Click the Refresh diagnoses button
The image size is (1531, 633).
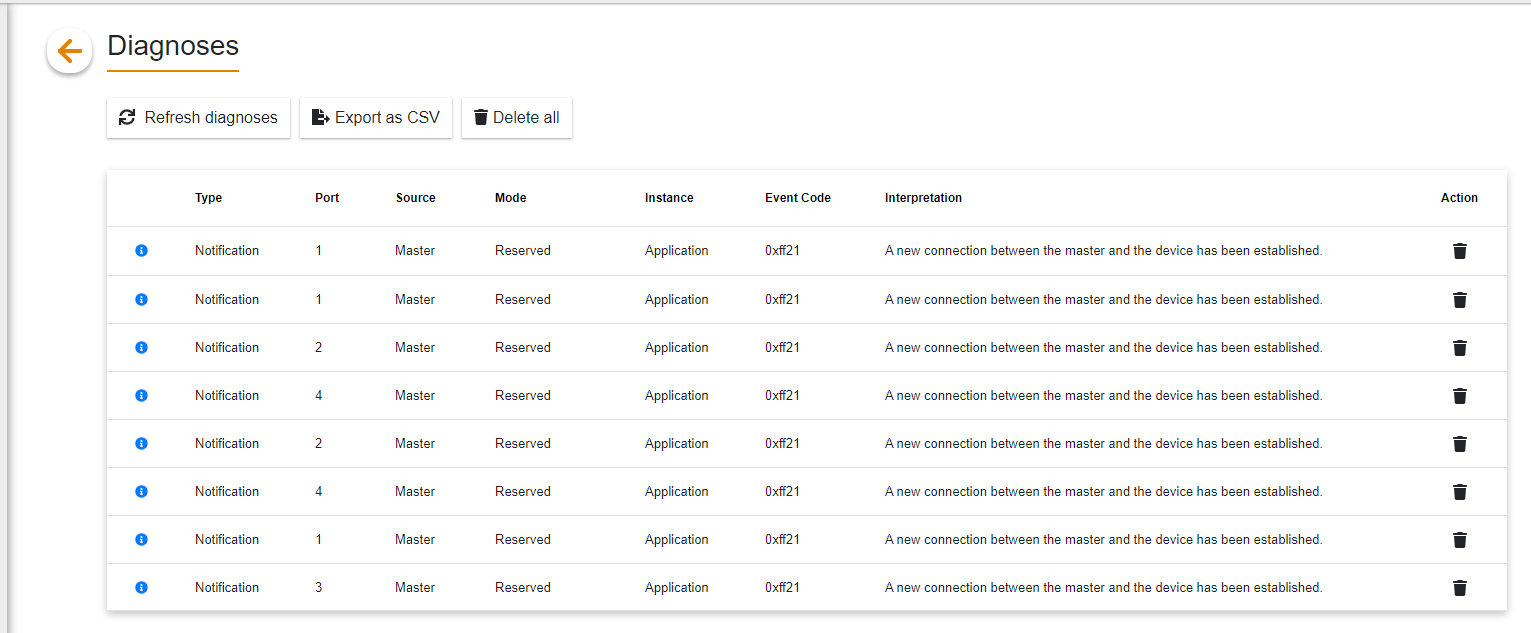pyautogui.click(x=198, y=118)
